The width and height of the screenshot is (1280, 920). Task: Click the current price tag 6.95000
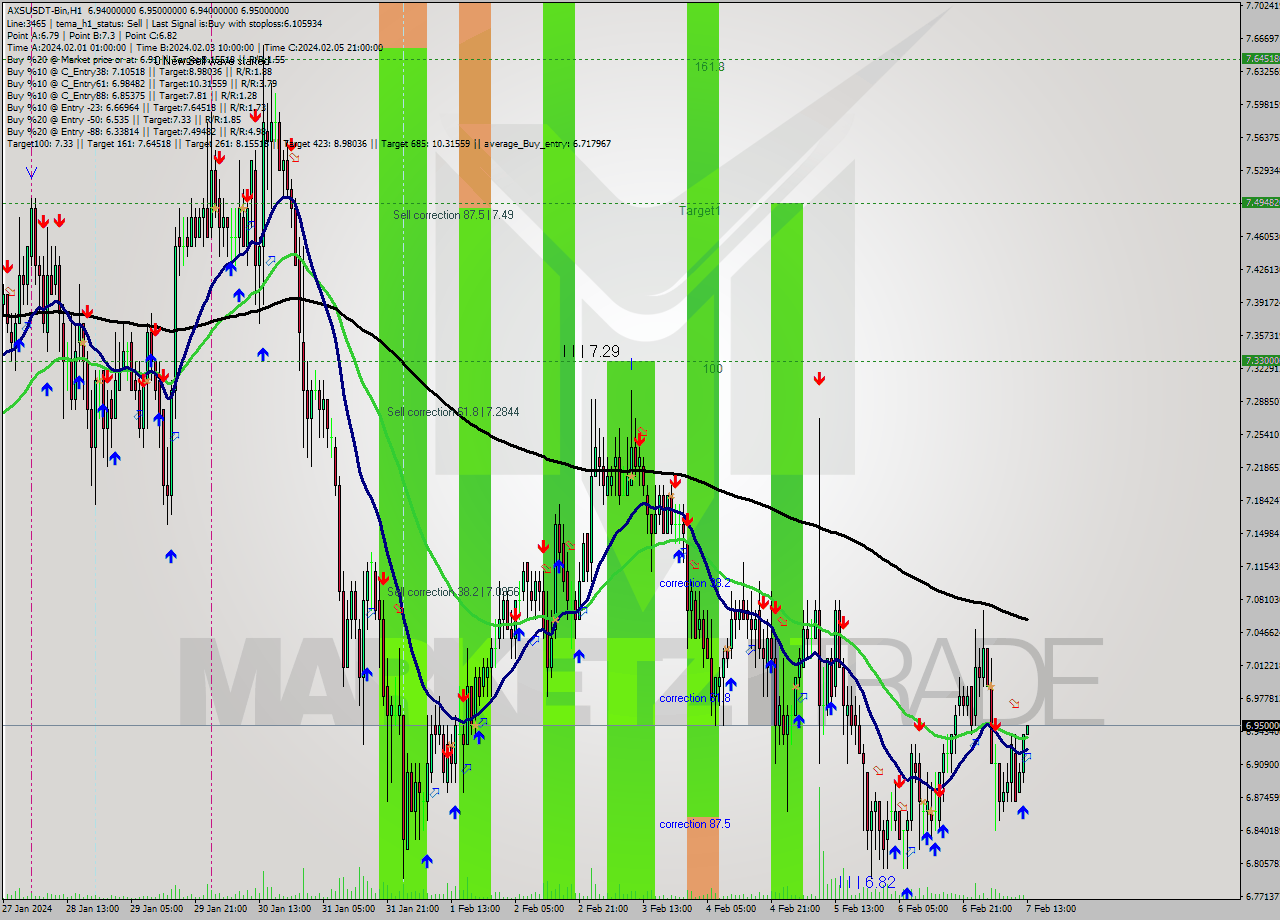tap(1260, 725)
